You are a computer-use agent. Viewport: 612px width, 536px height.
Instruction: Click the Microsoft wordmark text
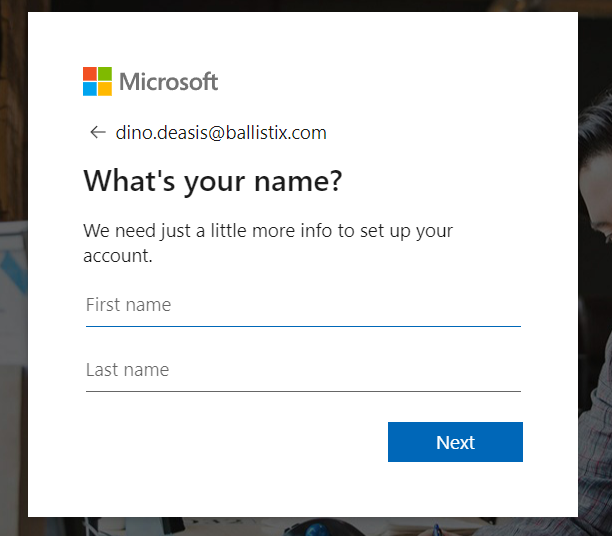[x=168, y=82]
